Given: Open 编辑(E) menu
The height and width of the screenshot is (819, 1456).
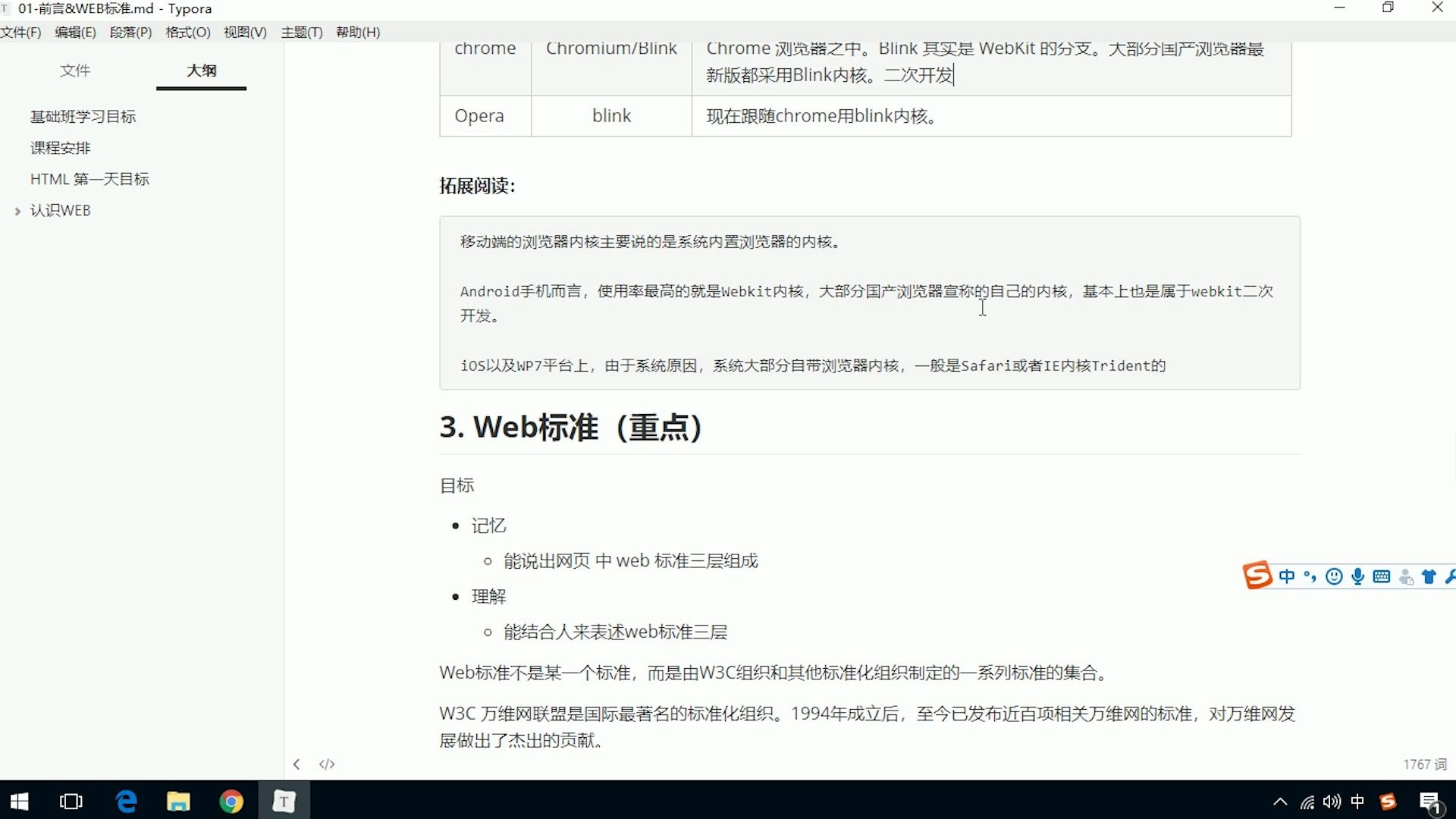Looking at the screenshot, I should [x=75, y=32].
